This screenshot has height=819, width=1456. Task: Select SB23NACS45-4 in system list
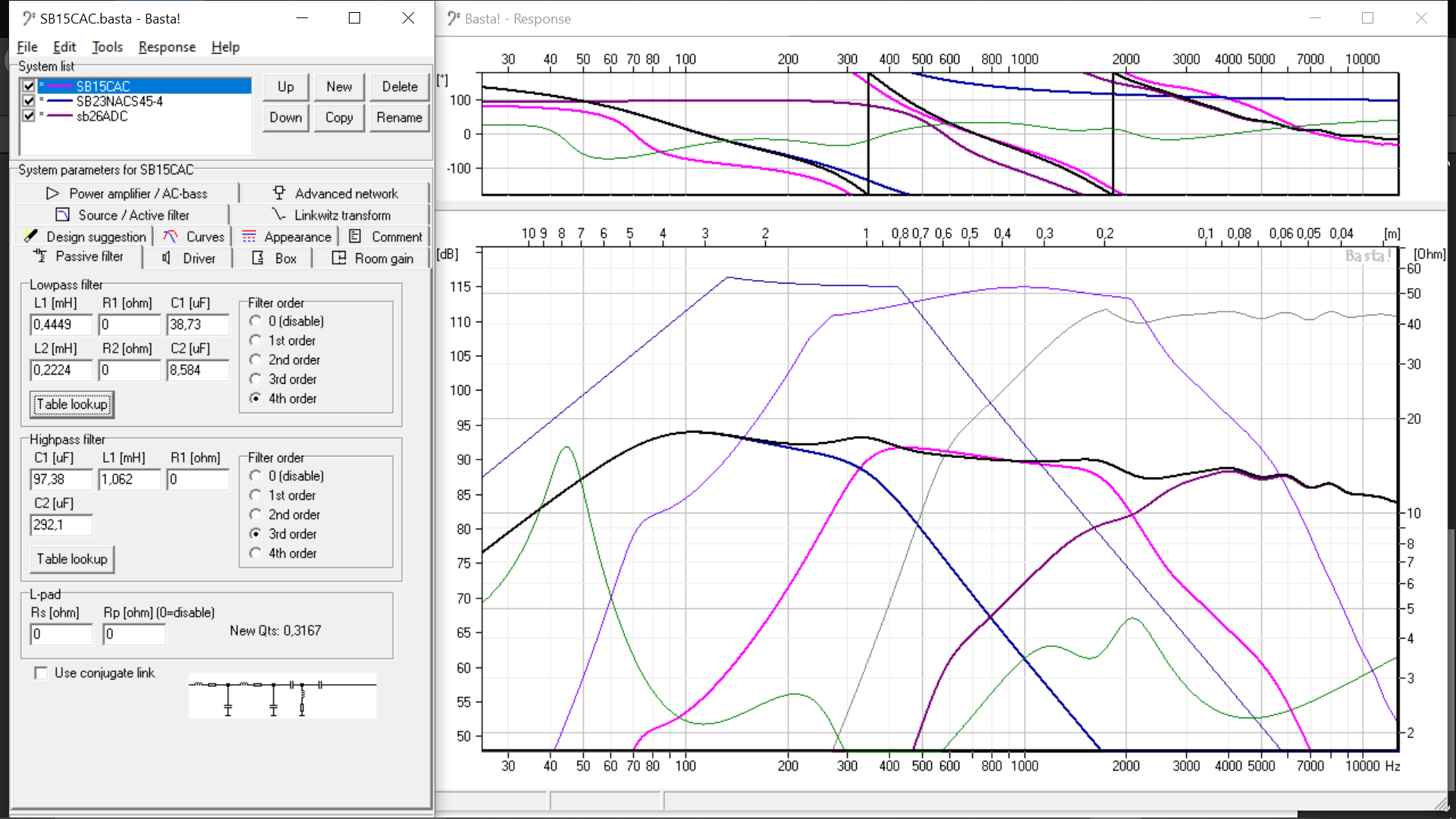(x=119, y=102)
